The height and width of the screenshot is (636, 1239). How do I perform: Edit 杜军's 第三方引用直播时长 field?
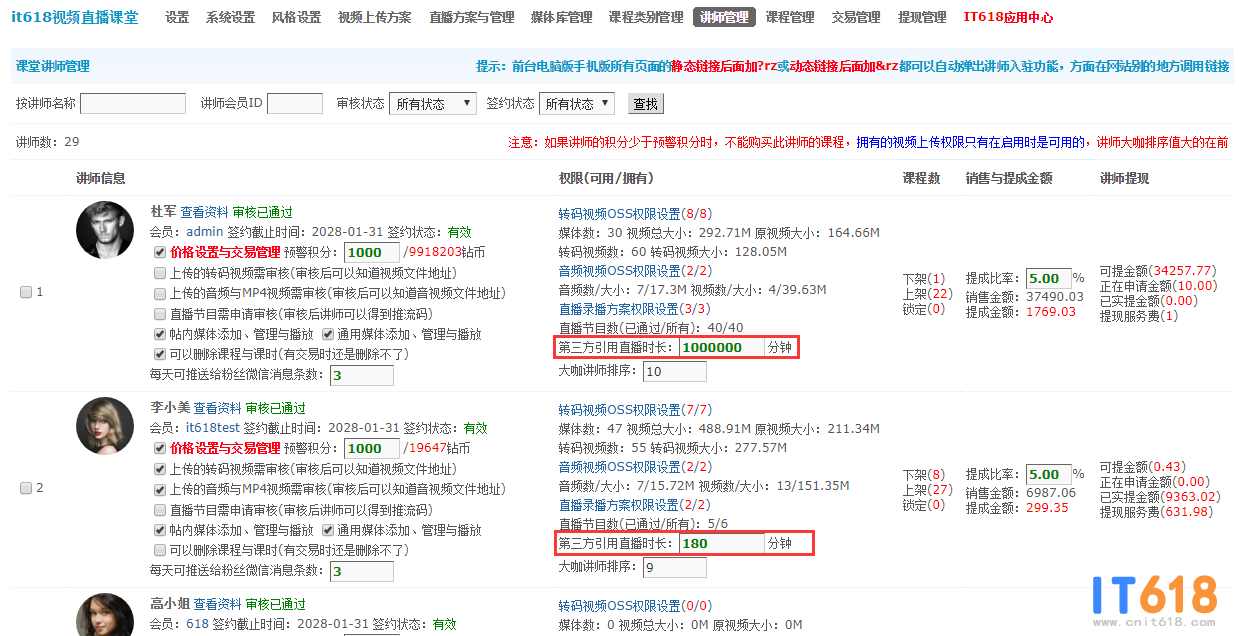(721, 347)
